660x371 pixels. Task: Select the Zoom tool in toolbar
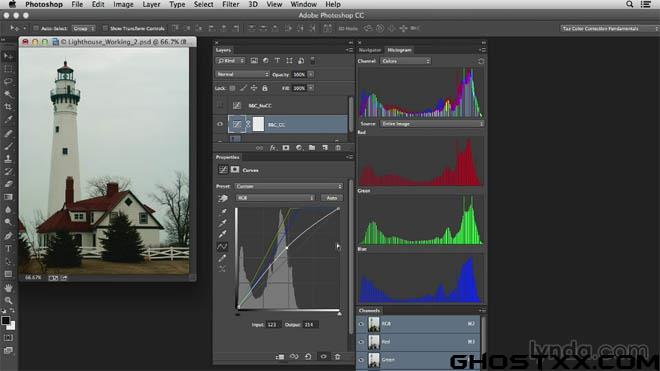click(x=8, y=301)
